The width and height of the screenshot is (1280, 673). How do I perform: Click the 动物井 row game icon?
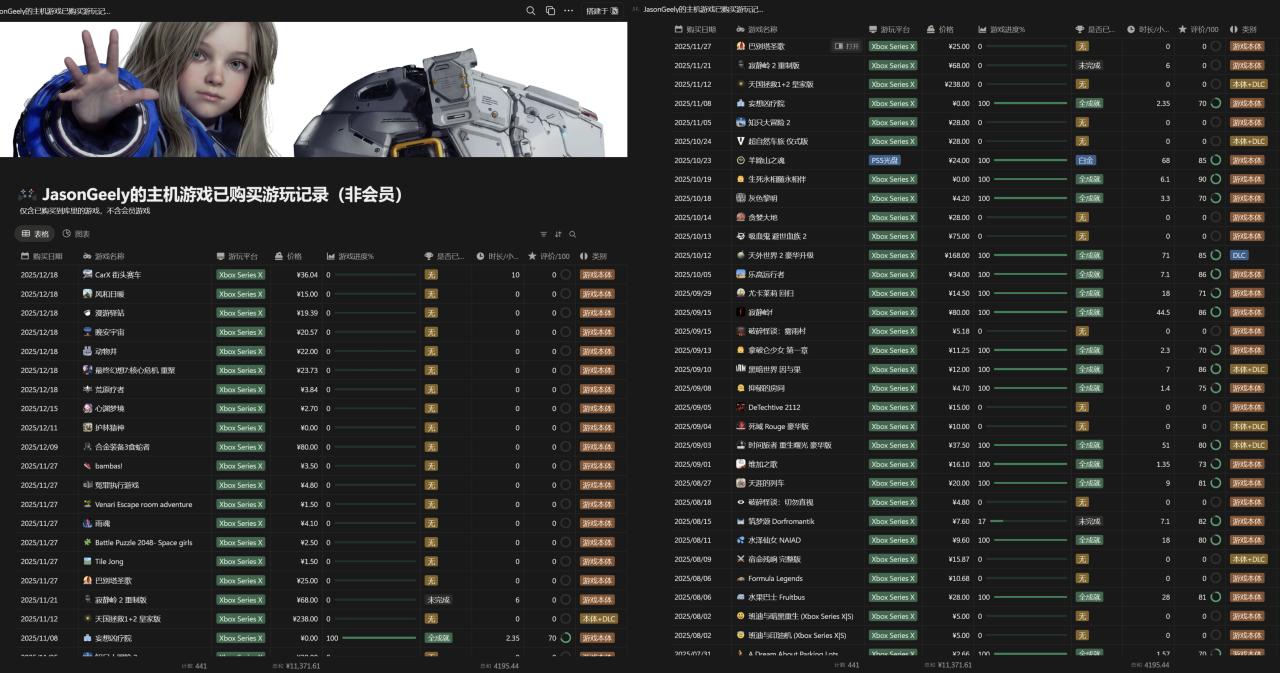coord(88,351)
